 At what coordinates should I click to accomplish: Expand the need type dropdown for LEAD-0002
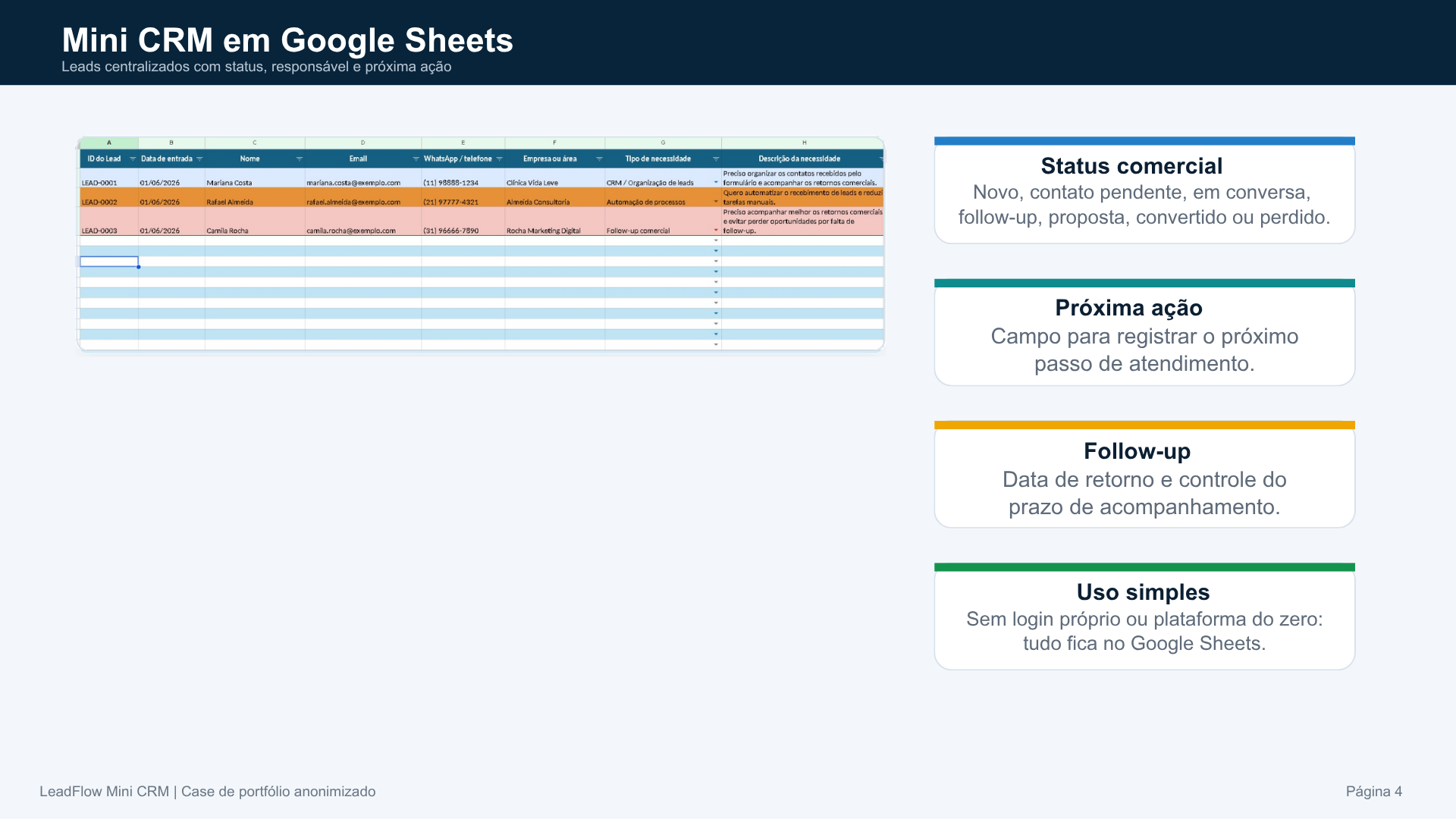point(716,202)
